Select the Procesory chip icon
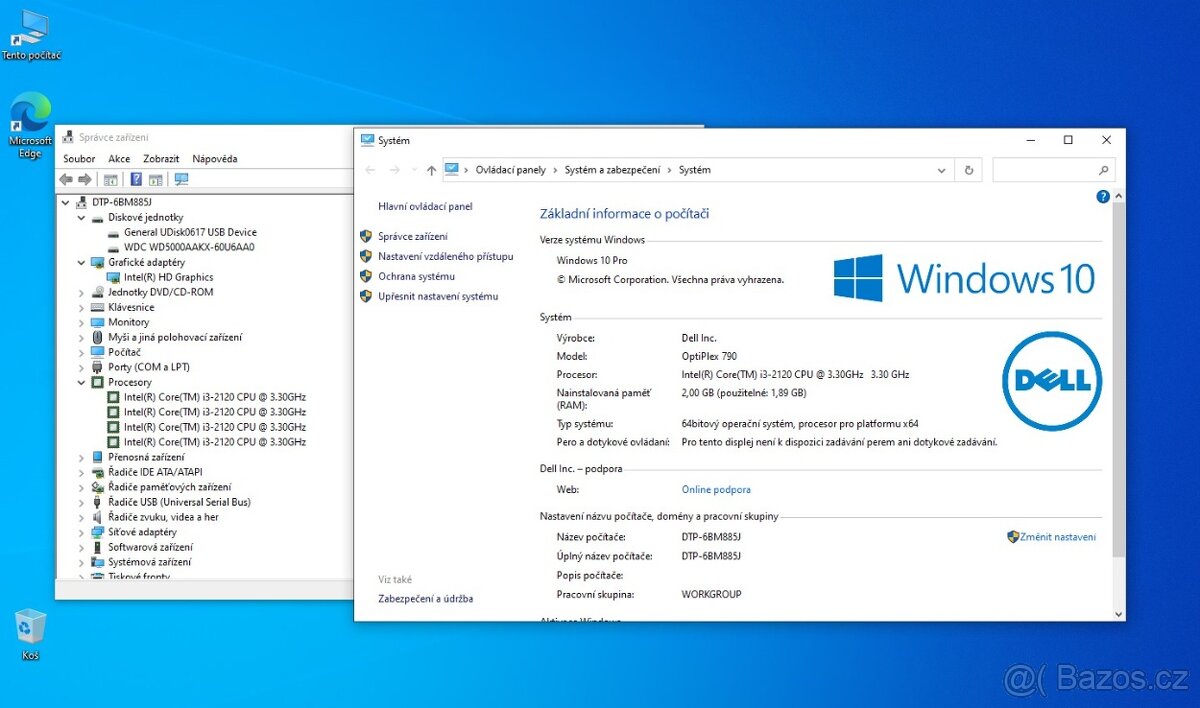Viewport: 1200px width, 708px height. tap(98, 382)
